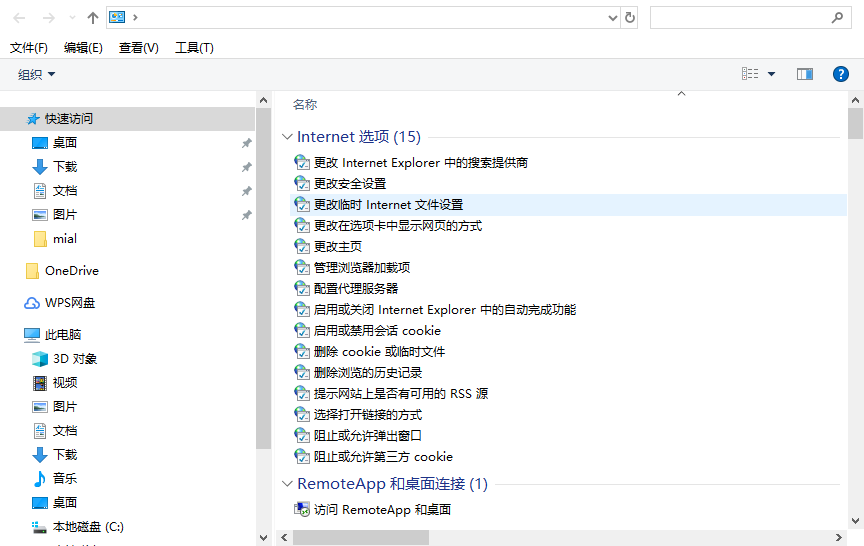Screen dimensions: 864x546
Task: Click the search magnifier icon
Action: 837,18
